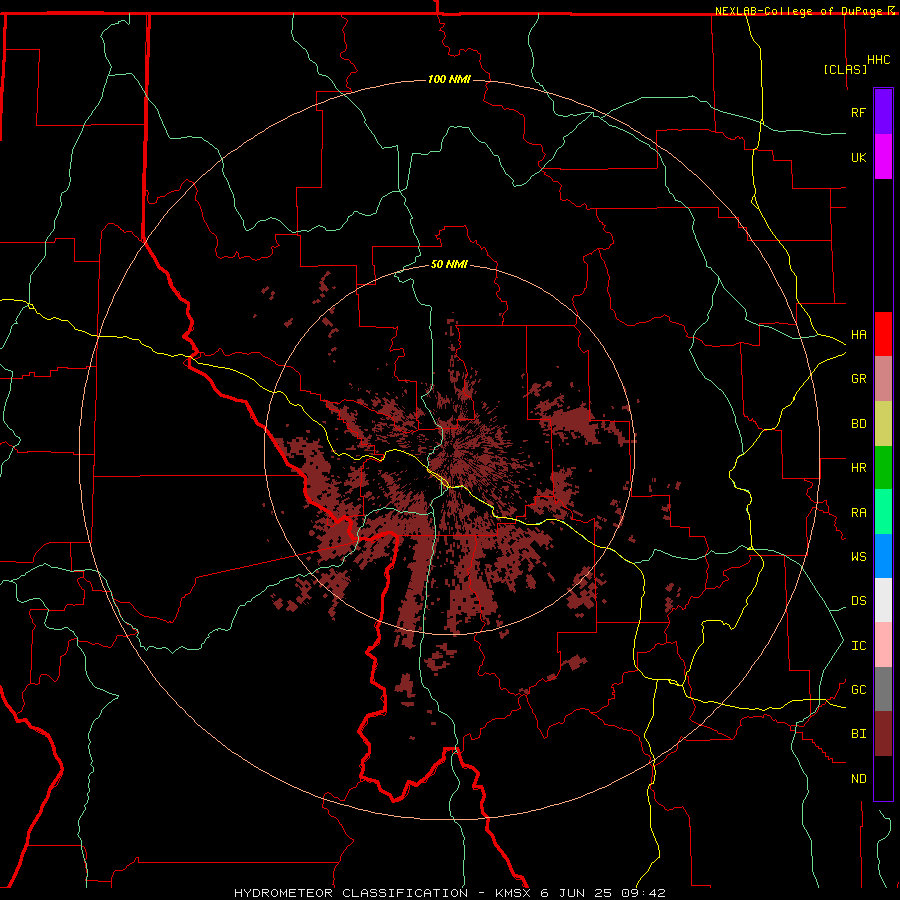Click the "50 NMI" range ring label
The width and height of the screenshot is (900, 900).
[449, 264]
